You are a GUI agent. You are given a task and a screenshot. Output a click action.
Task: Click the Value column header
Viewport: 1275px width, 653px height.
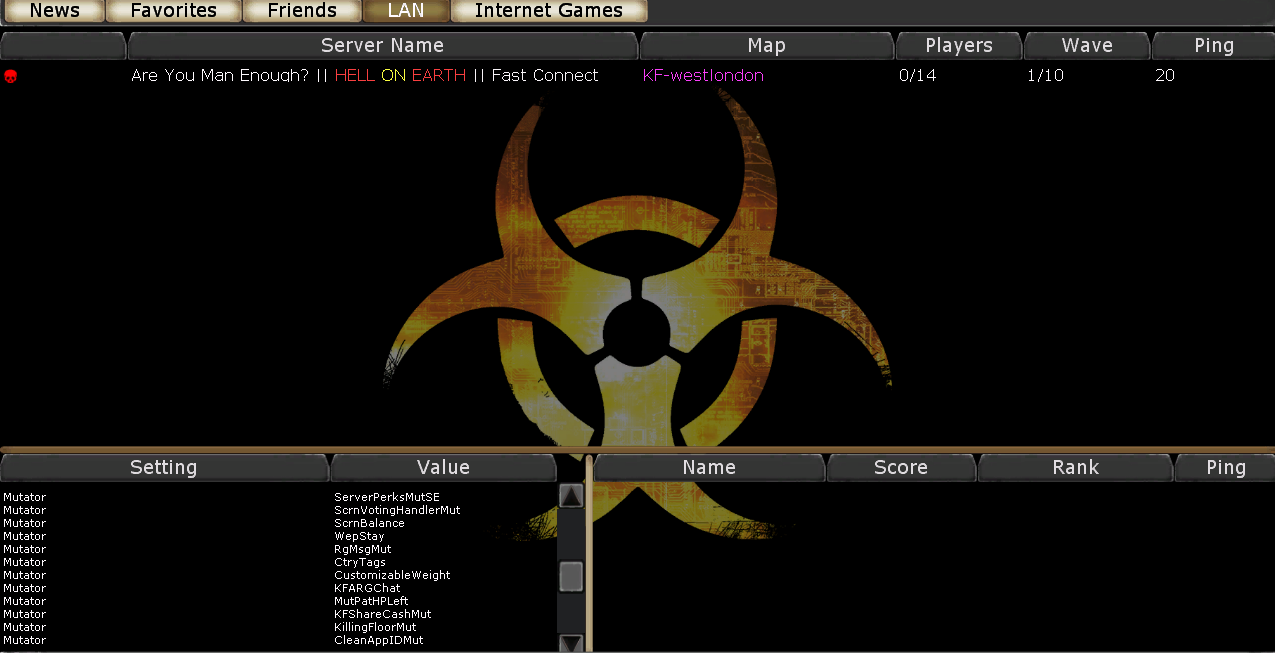point(443,468)
